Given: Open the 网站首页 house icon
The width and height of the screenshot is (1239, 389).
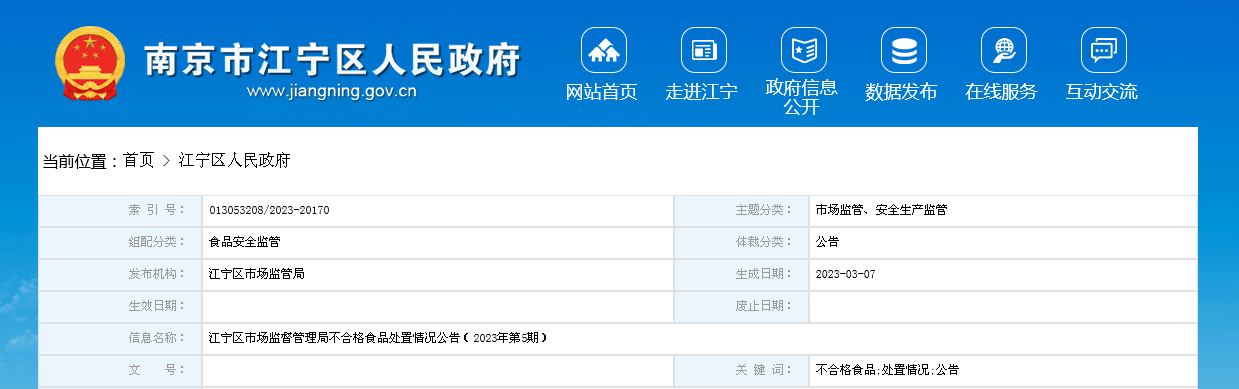Looking at the screenshot, I should (x=604, y=50).
